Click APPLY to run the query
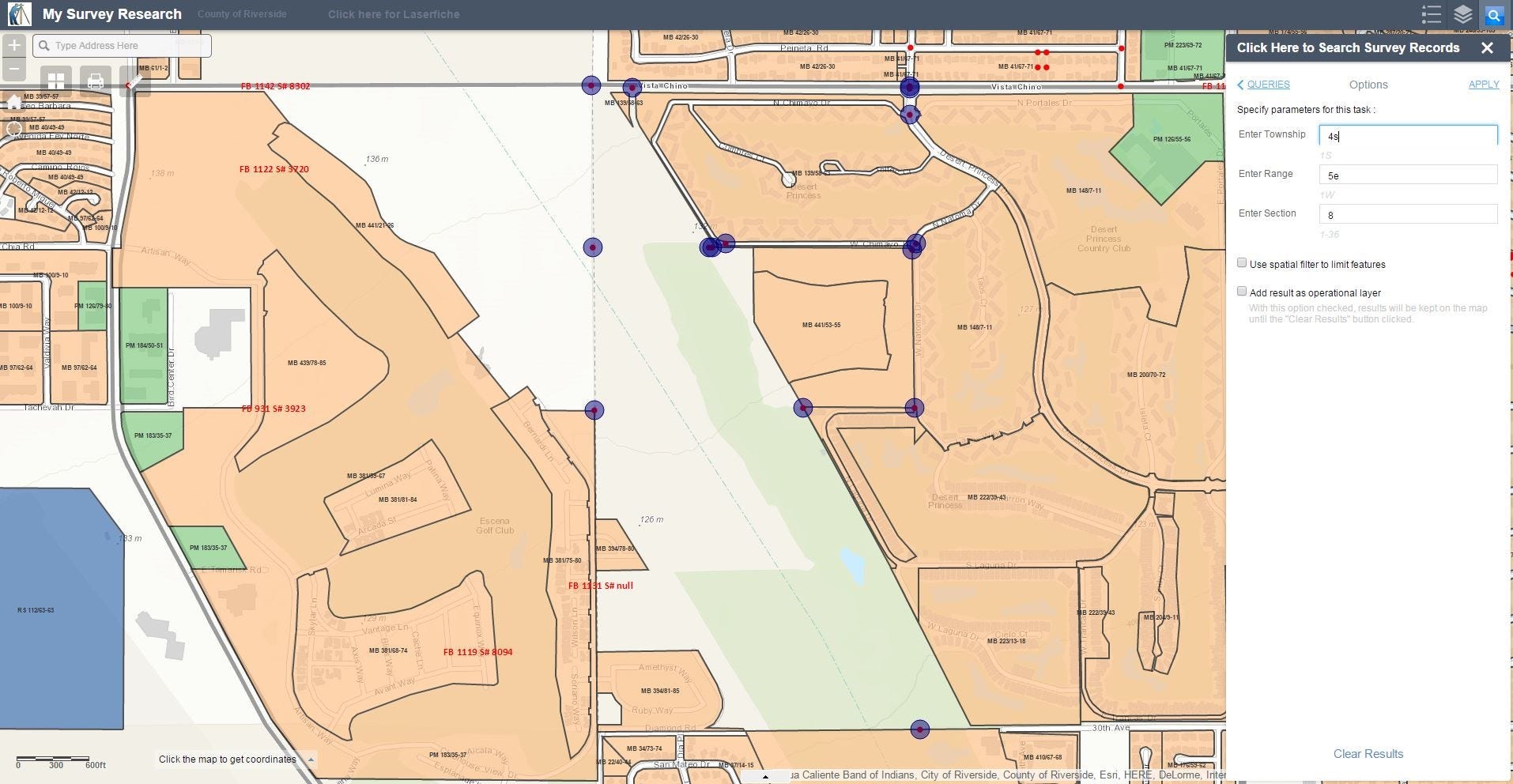The image size is (1513, 784). (x=1484, y=85)
